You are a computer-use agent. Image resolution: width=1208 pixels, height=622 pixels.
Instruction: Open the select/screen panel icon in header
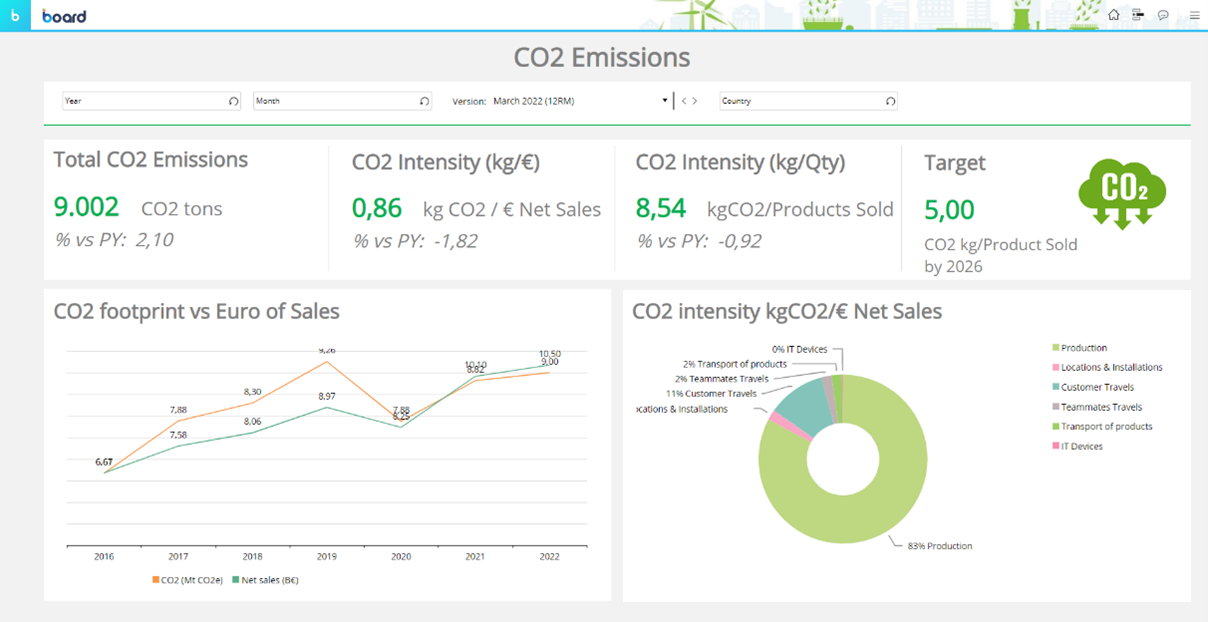(1138, 16)
